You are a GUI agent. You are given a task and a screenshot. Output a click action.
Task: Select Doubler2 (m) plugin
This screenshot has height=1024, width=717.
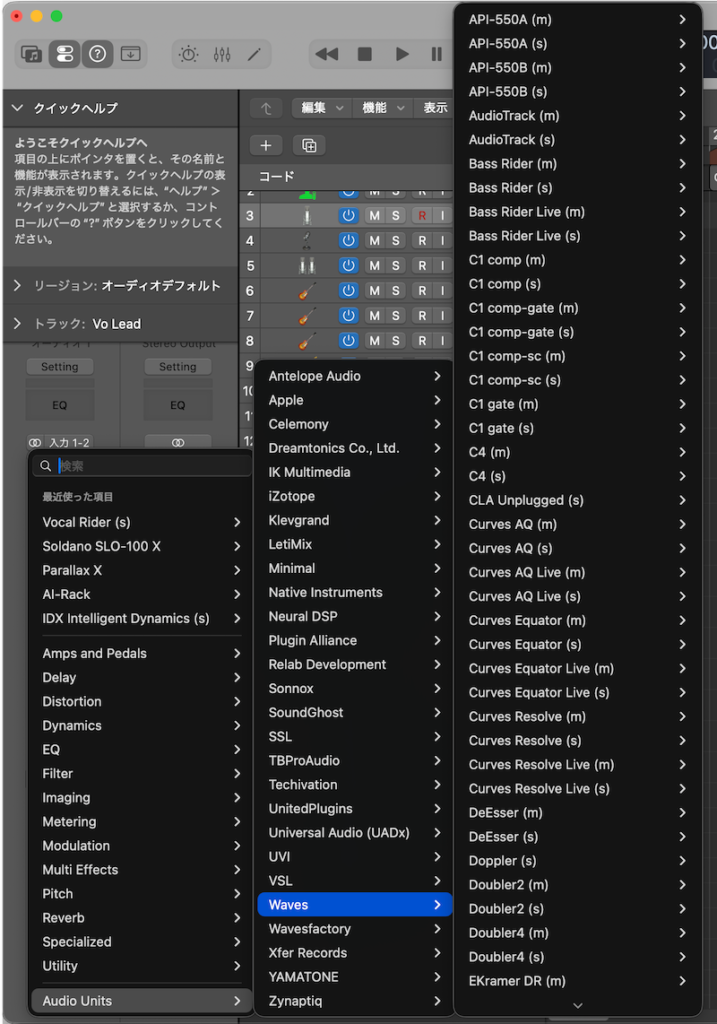(x=577, y=884)
